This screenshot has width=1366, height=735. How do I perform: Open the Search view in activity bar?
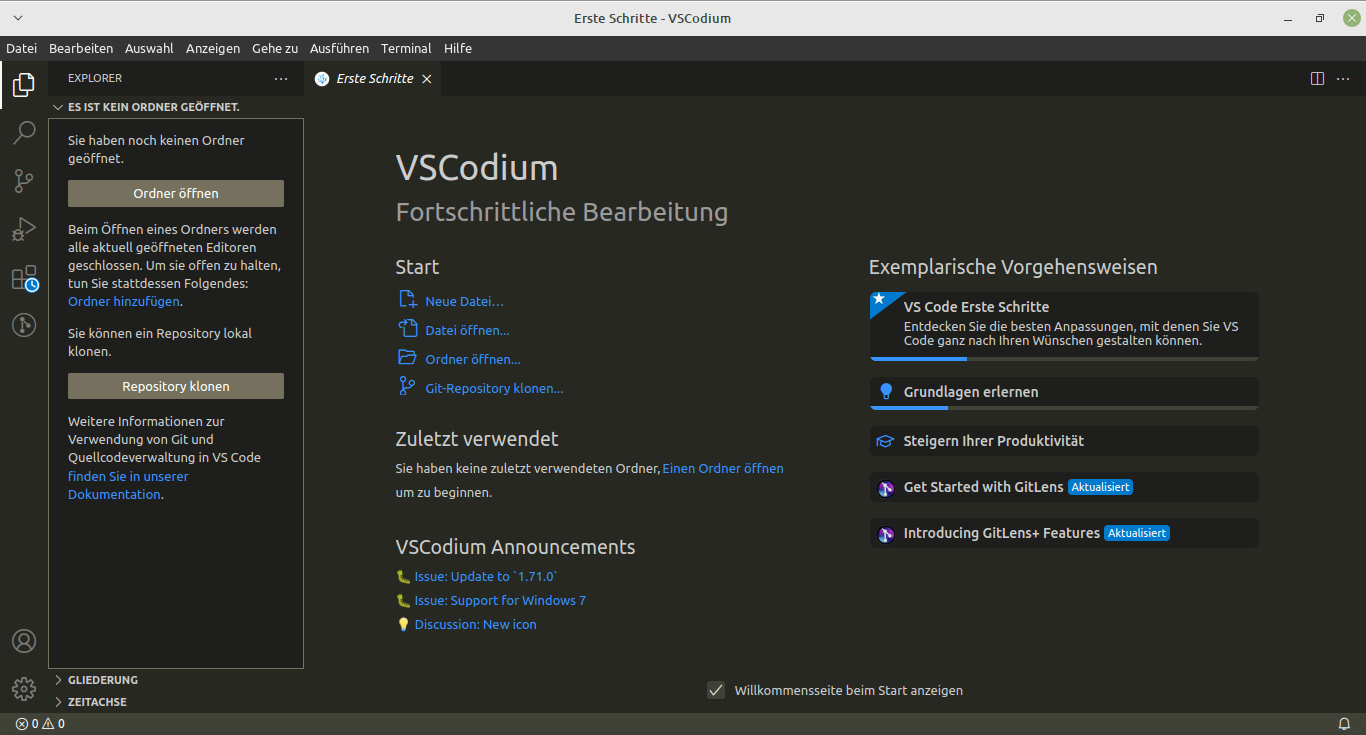[x=24, y=133]
